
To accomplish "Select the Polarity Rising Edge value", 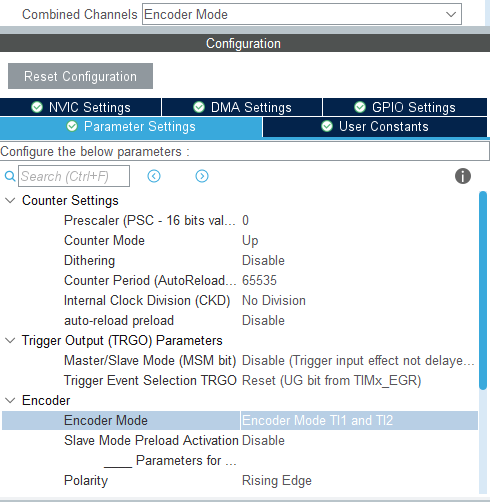I will pyautogui.click(x=277, y=480).
